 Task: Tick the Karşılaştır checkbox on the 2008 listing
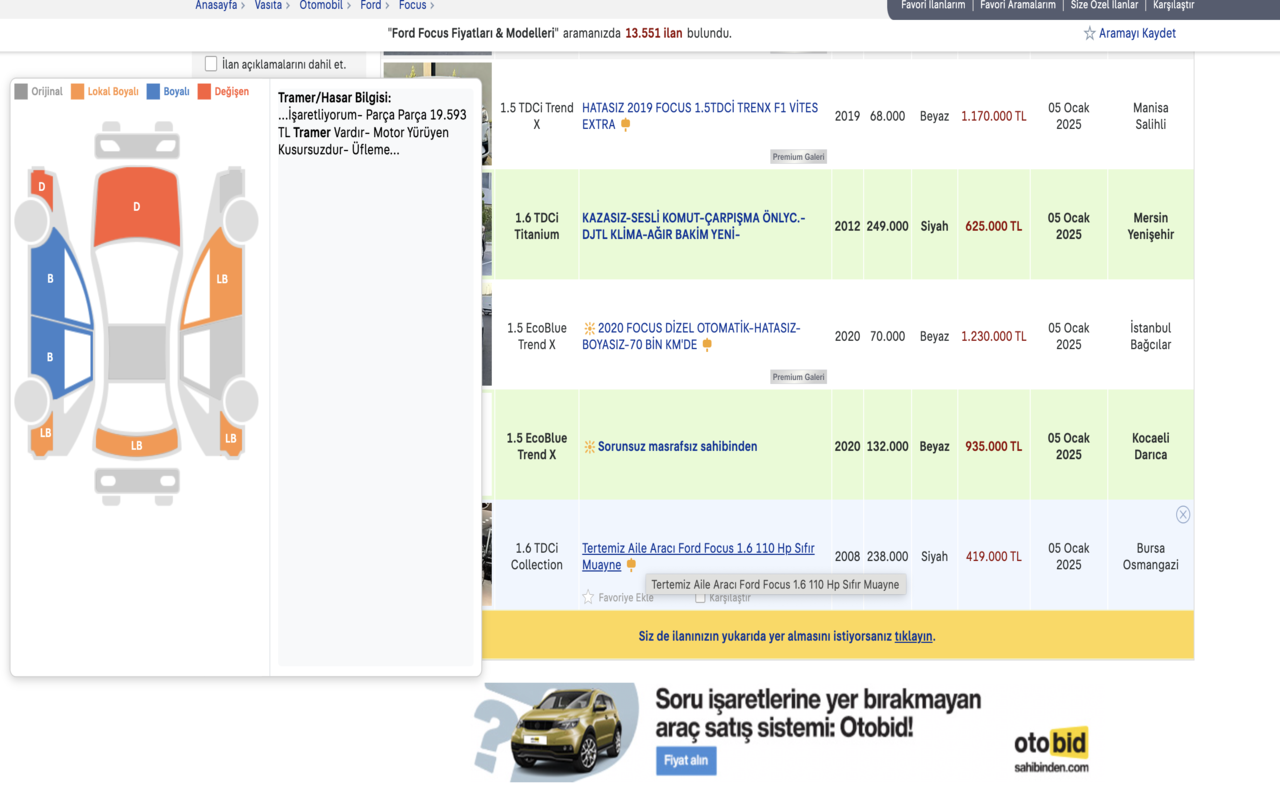tap(700, 598)
